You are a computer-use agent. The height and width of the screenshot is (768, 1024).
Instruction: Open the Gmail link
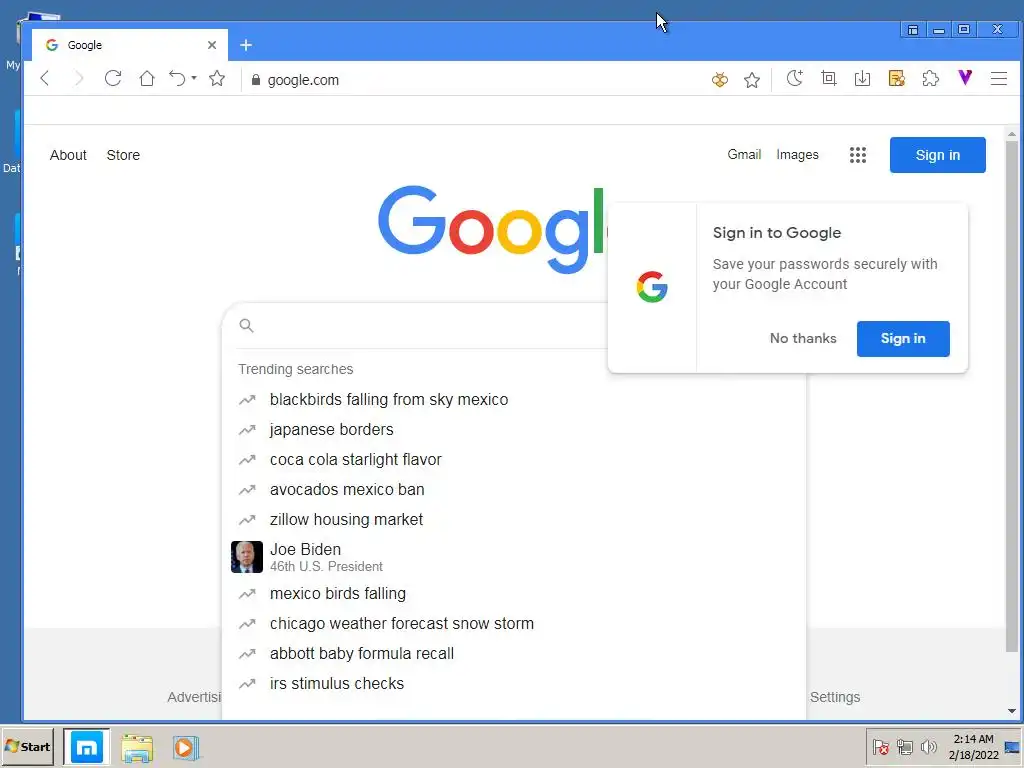coord(744,155)
